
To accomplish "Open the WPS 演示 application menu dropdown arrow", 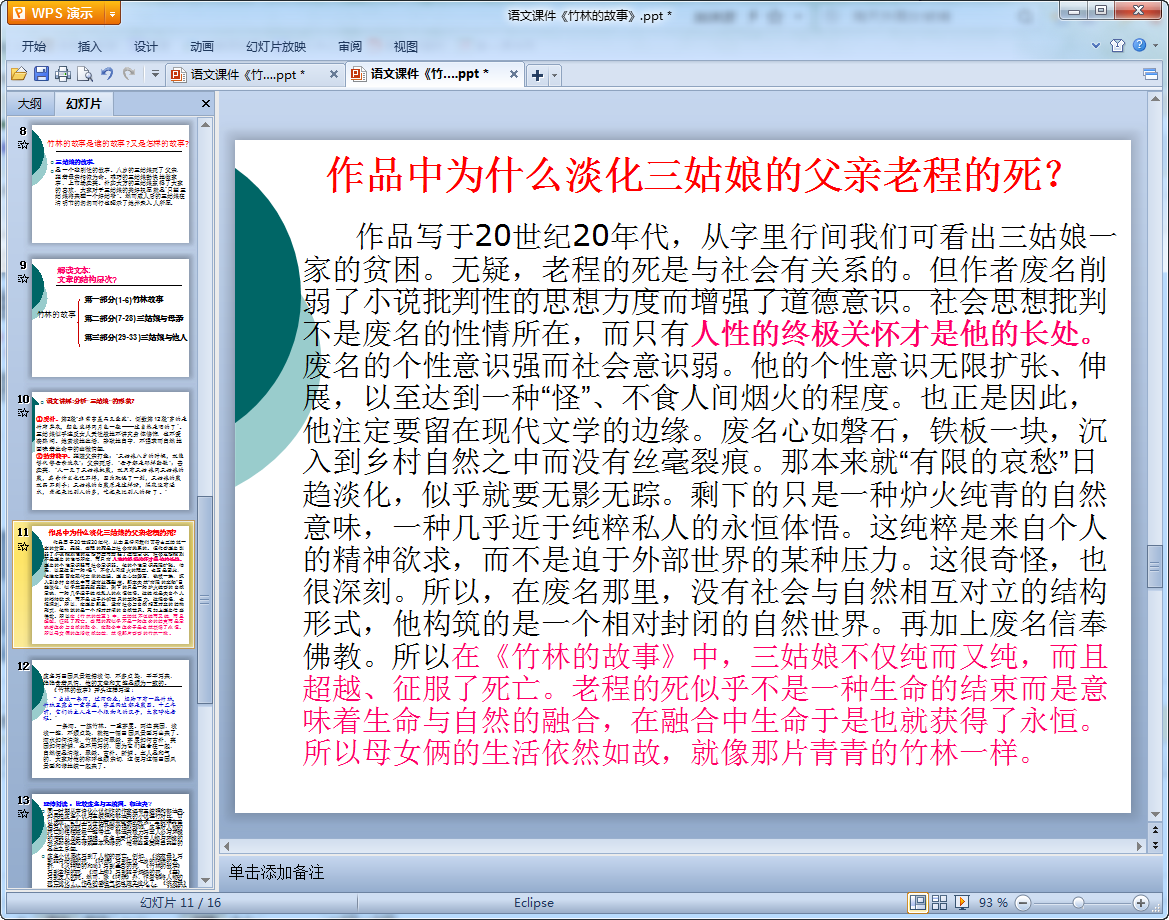I will pyautogui.click(x=113, y=13).
